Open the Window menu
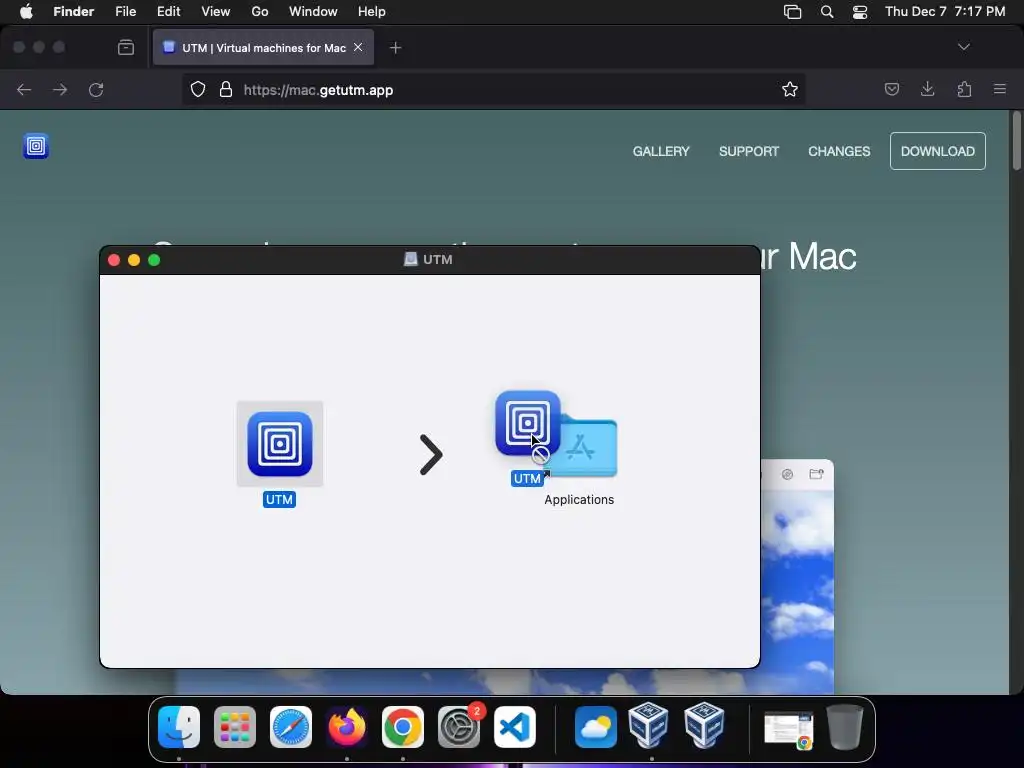The image size is (1024, 768). [313, 12]
